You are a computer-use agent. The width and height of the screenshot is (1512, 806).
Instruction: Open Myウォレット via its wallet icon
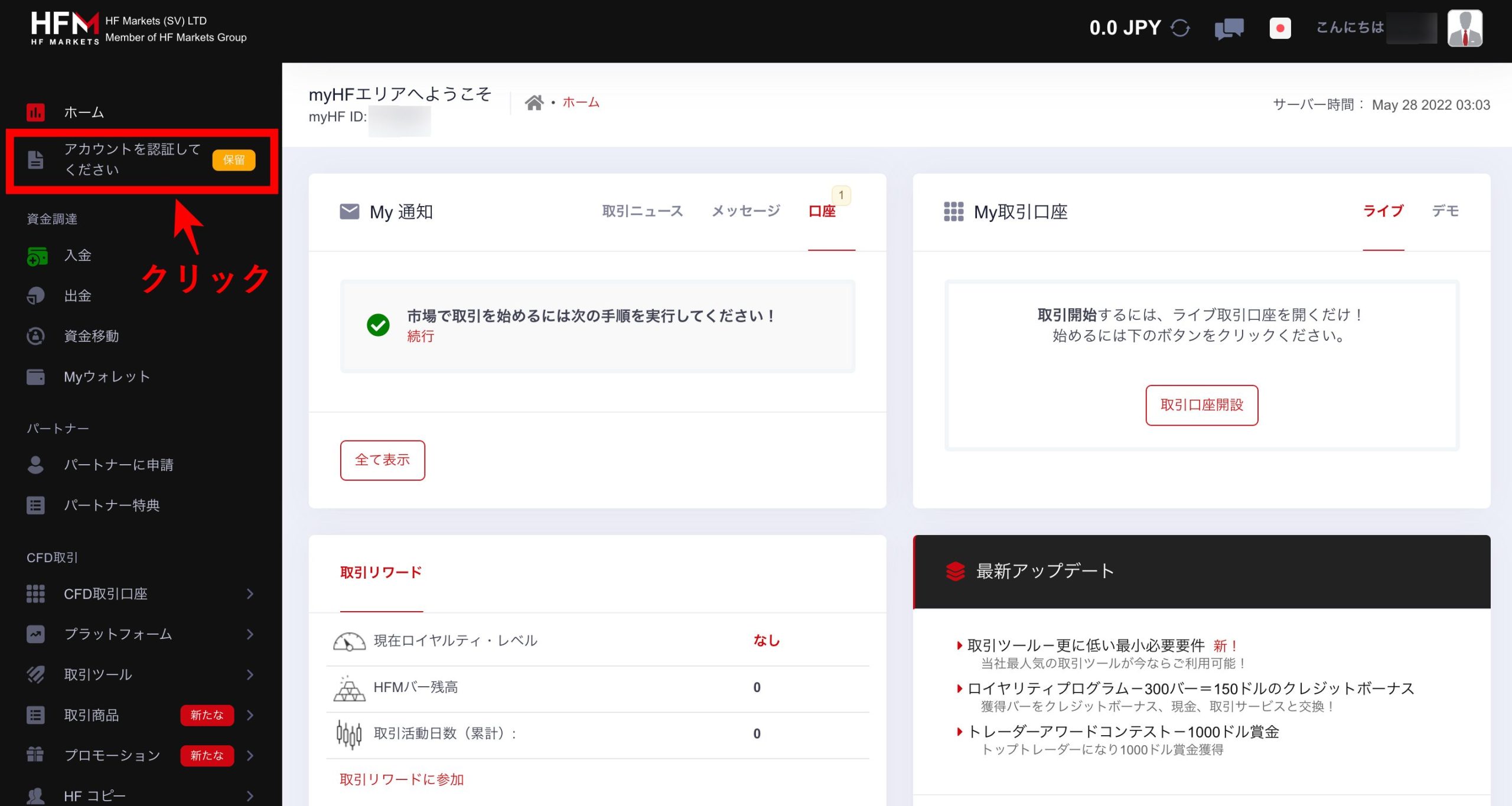36,376
